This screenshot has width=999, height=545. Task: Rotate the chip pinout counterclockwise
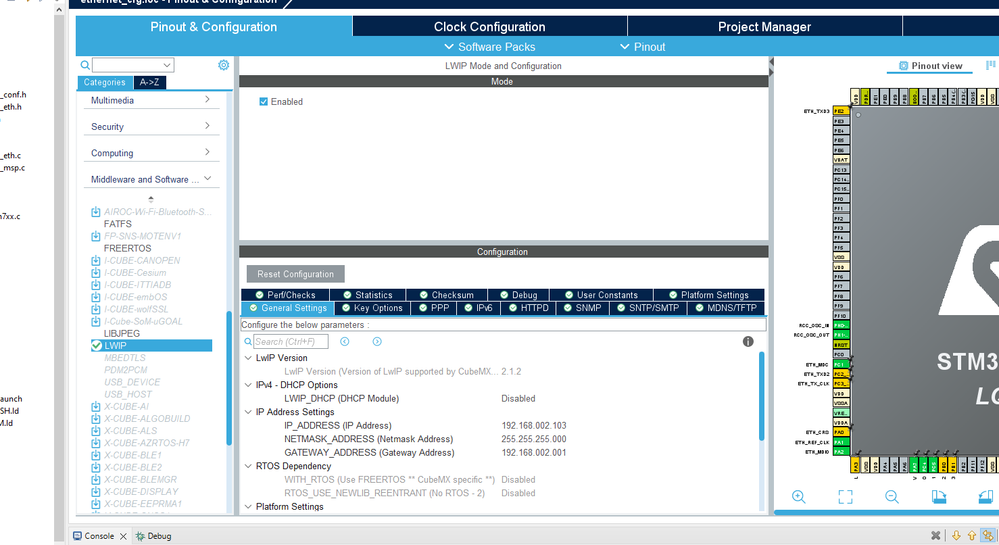click(986, 497)
